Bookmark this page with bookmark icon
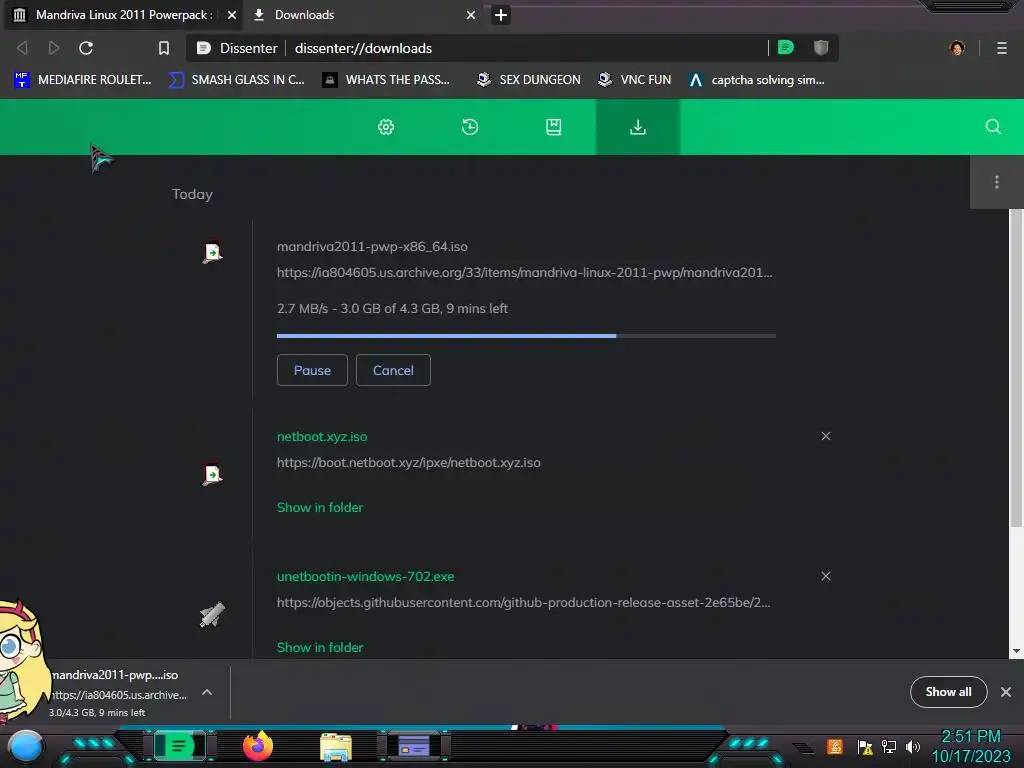Image resolution: width=1024 pixels, height=768 pixels. click(x=164, y=48)
